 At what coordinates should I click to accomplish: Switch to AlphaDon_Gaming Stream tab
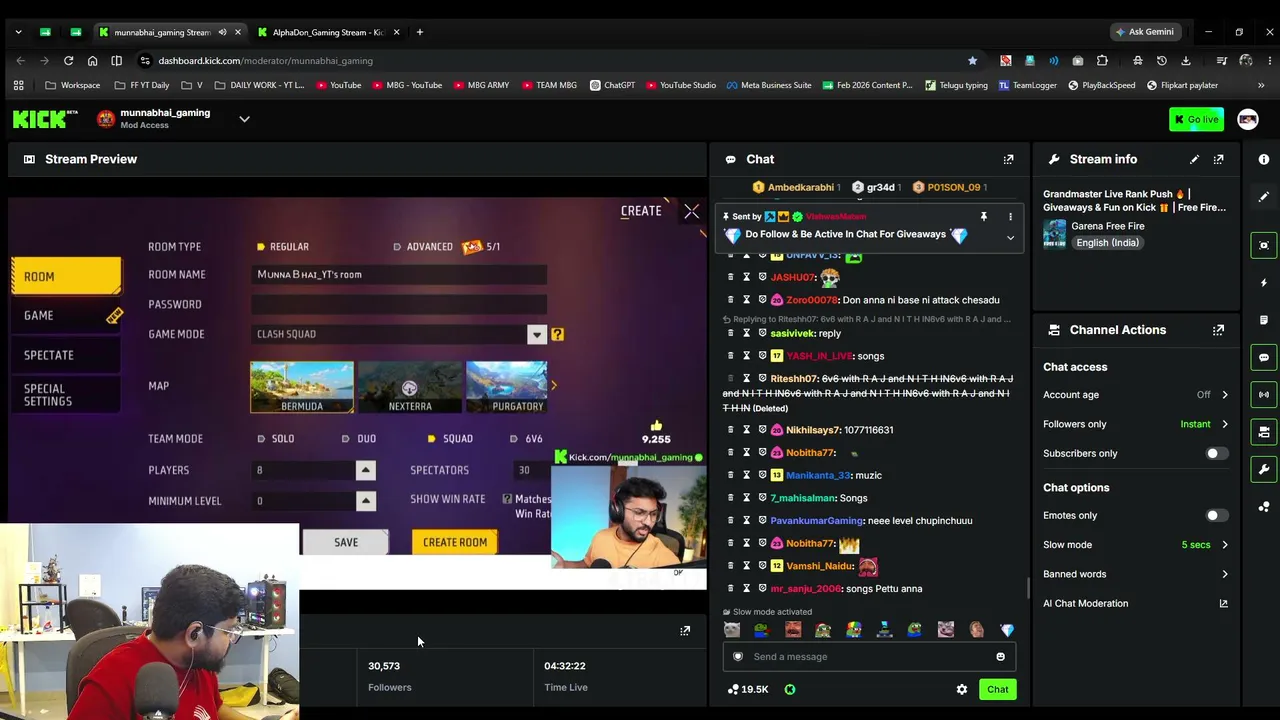point(326,32)
